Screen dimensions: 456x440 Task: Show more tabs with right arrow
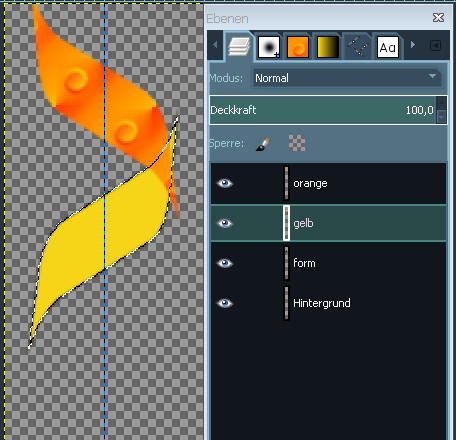tap(413, 45)
